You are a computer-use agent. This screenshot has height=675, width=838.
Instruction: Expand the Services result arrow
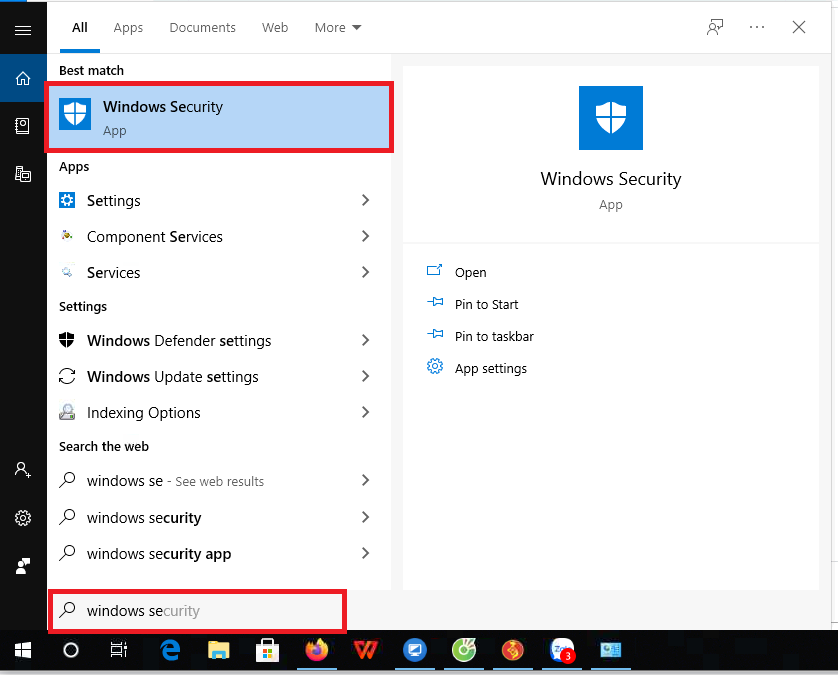(366, 272)
